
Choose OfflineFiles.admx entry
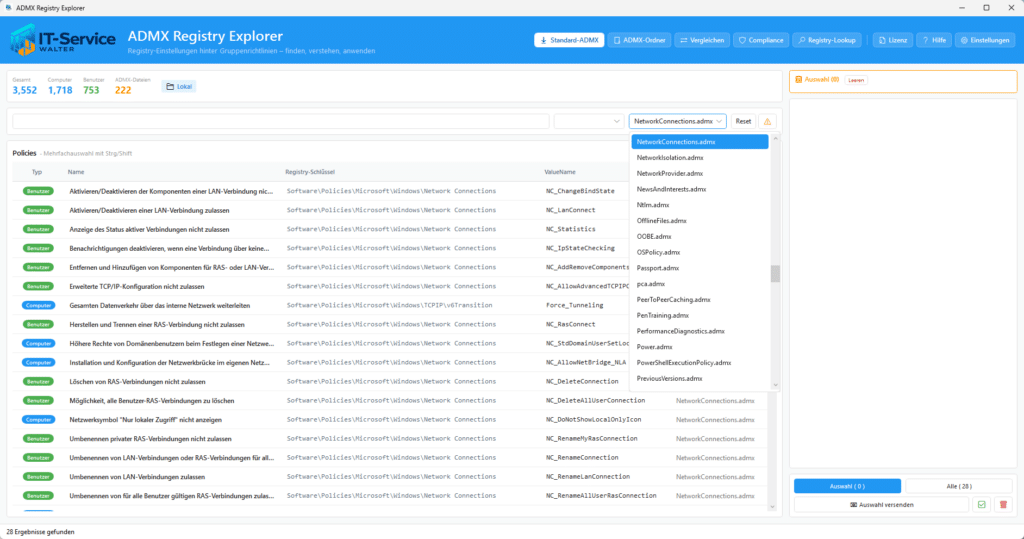[699, 220]
